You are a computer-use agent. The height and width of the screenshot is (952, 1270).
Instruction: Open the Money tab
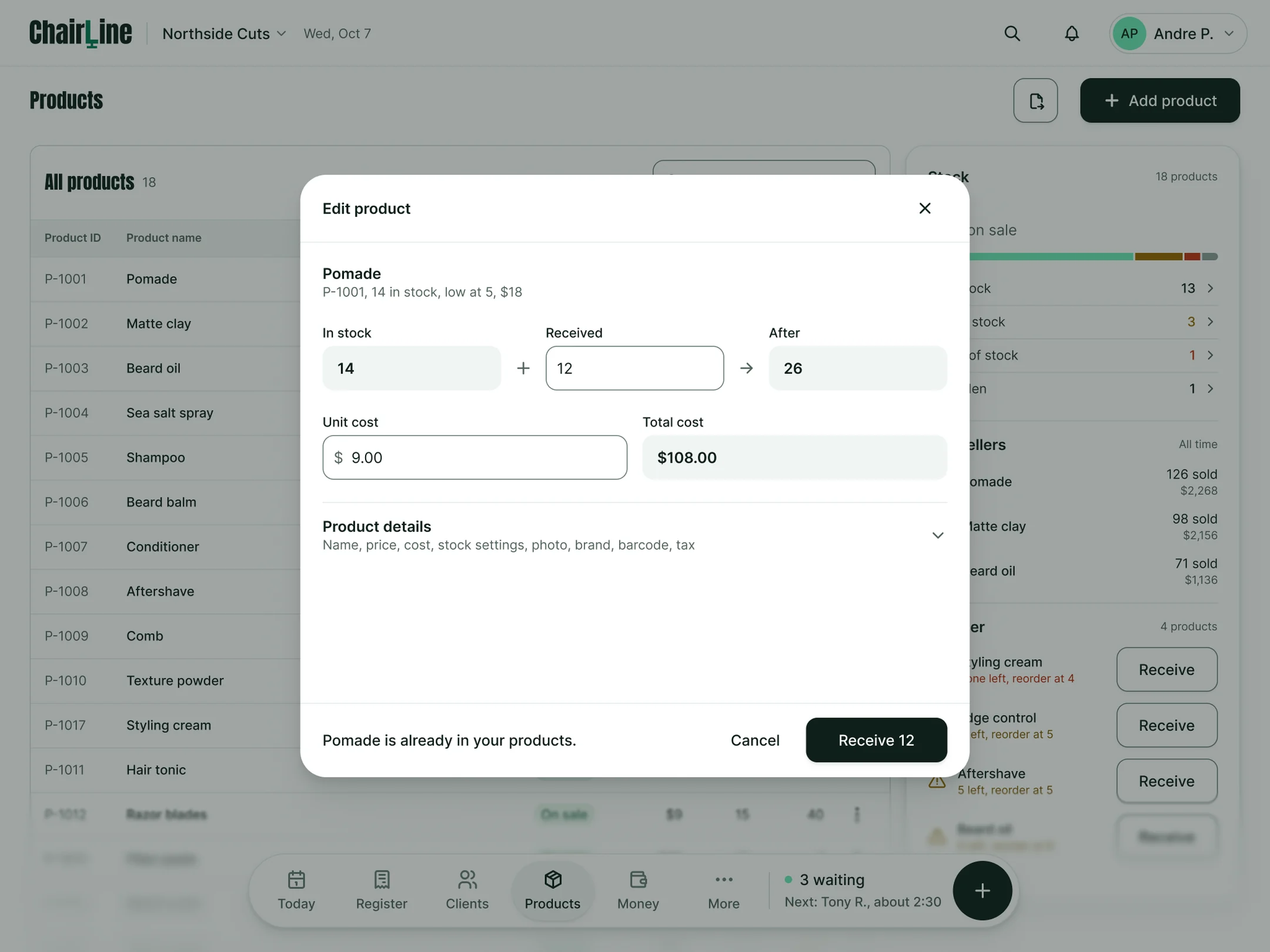638,890
